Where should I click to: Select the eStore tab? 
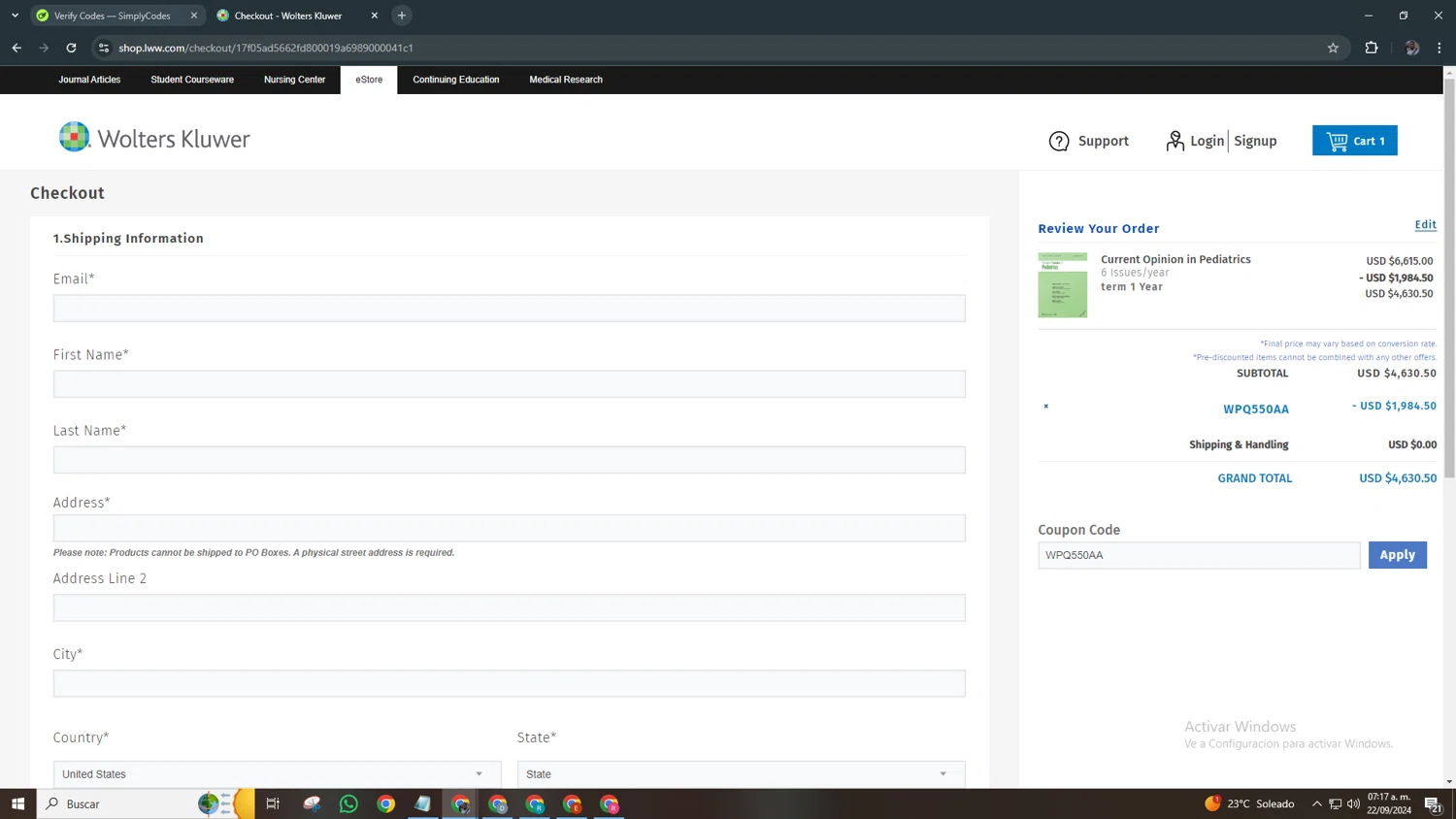click(x=369, y=80)
